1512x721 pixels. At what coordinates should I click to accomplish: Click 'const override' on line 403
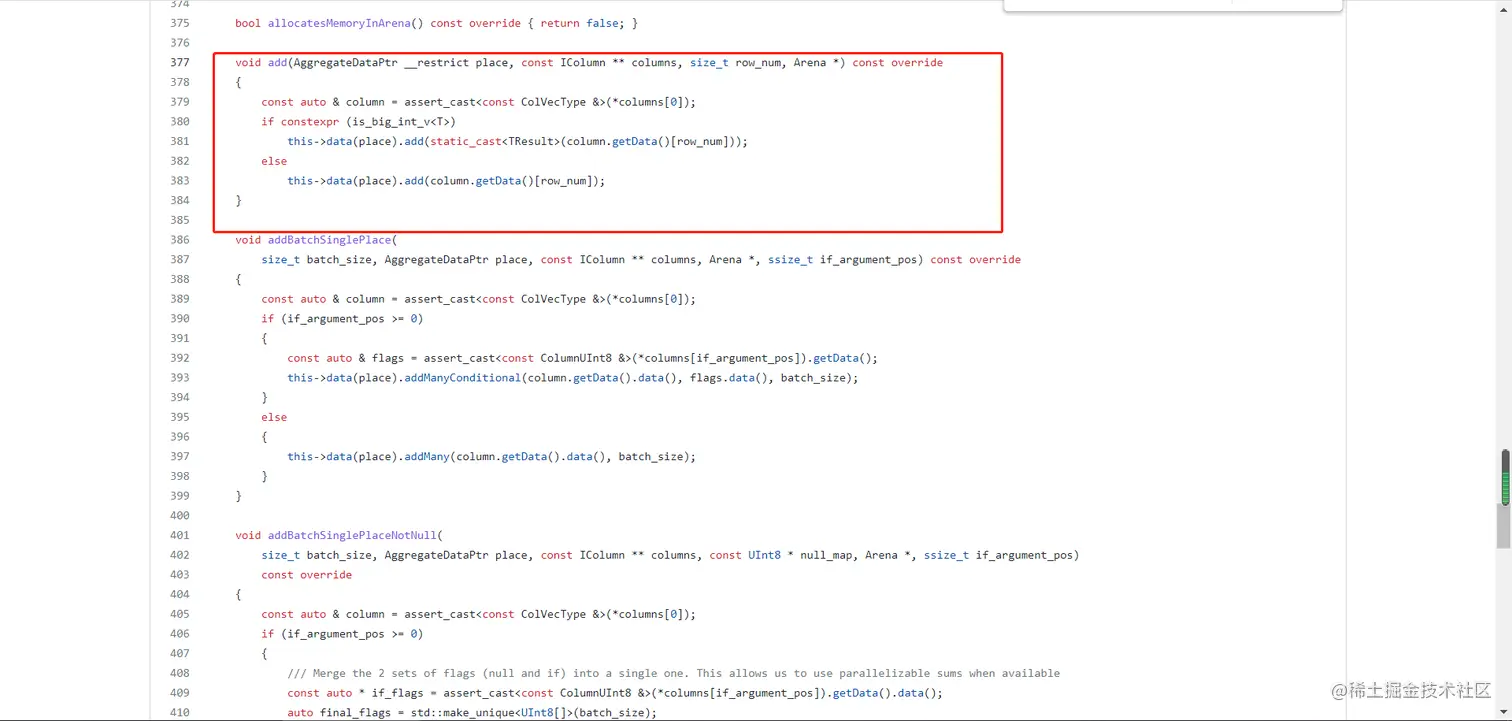pyautogui.click(x=306, y=575)
